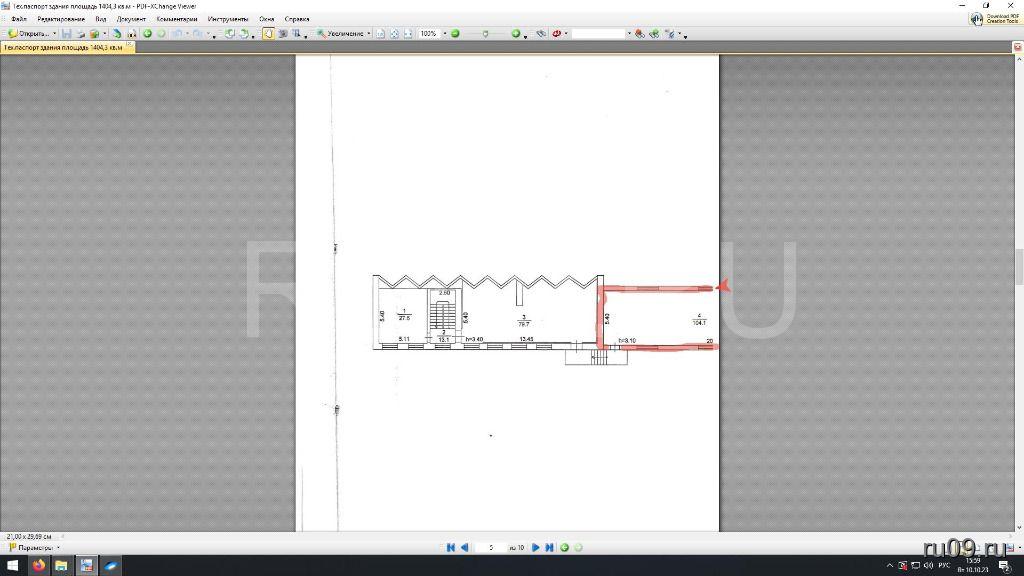Click the Save icon in the toolbar
Image resolution: width=1024 pixels, height=576 pixels.
(x=66, y=33)
